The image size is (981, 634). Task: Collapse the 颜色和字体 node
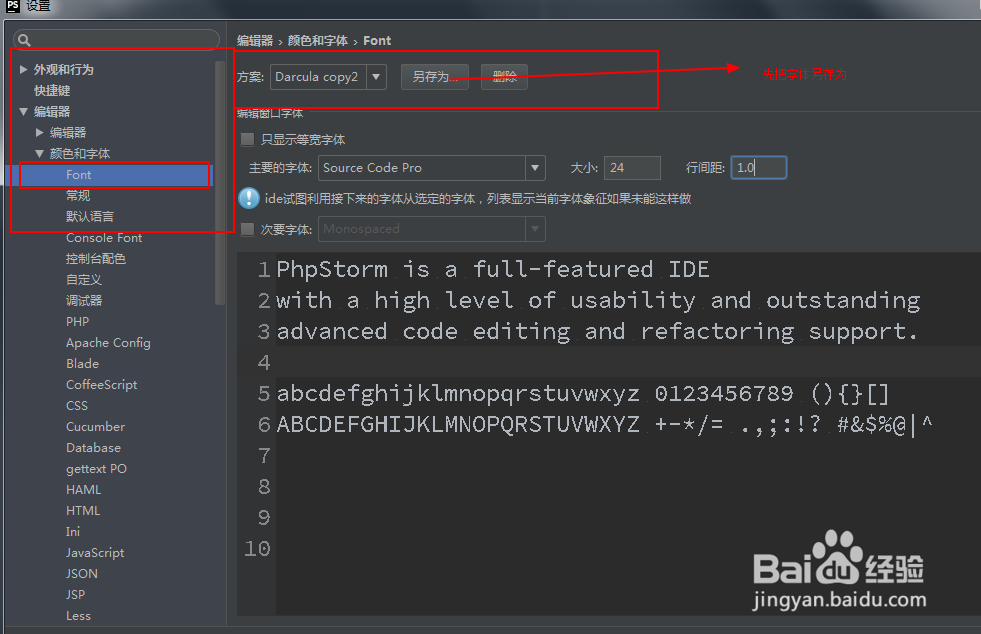coord(39,153)
